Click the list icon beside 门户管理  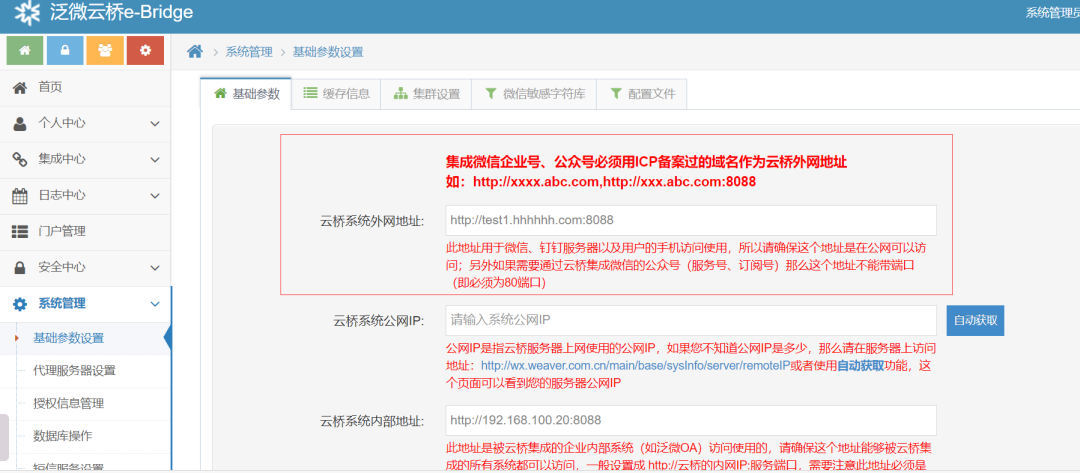click(x=20, y=231)
